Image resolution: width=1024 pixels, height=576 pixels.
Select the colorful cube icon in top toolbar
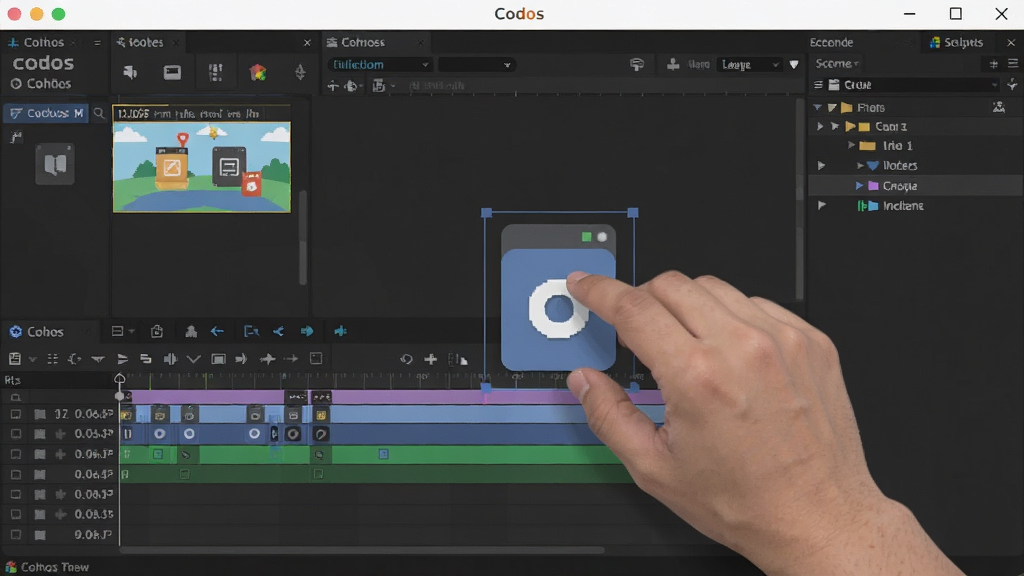[x=258, y=72]
